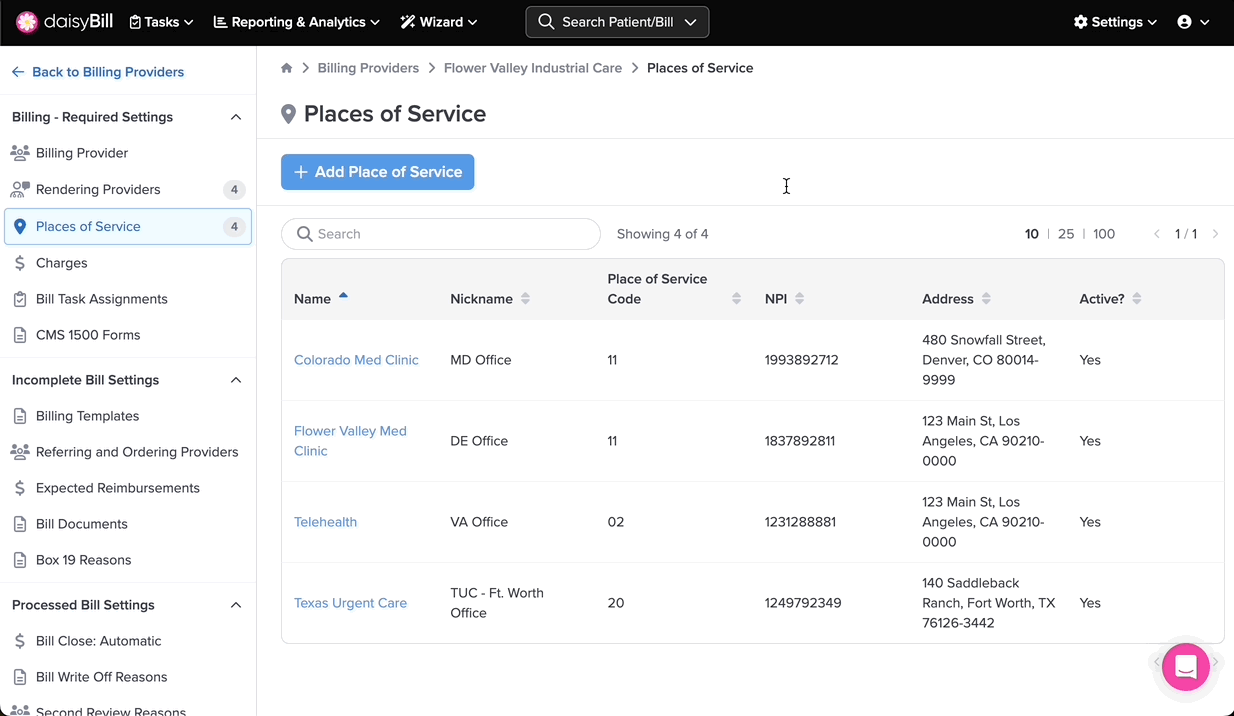
Task: Open the Settings dropdown menu
Action: (x=1115, y=22)
